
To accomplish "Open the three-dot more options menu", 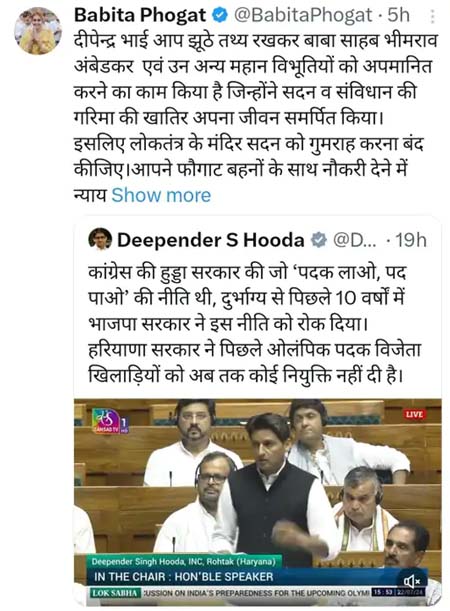I will click(x=432, y=16).
